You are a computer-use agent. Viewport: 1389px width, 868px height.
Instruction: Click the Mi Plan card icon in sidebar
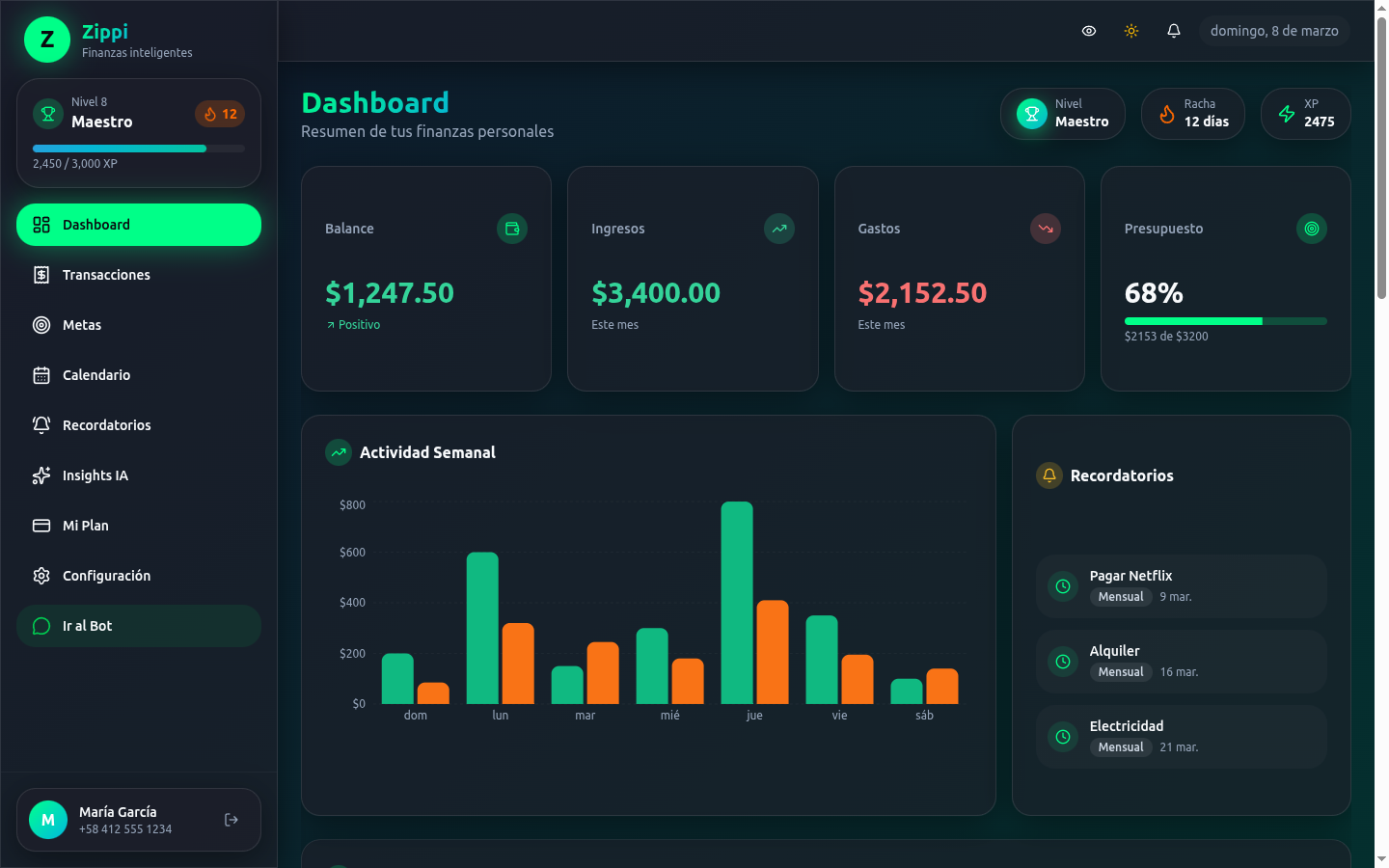click(41, 526)
